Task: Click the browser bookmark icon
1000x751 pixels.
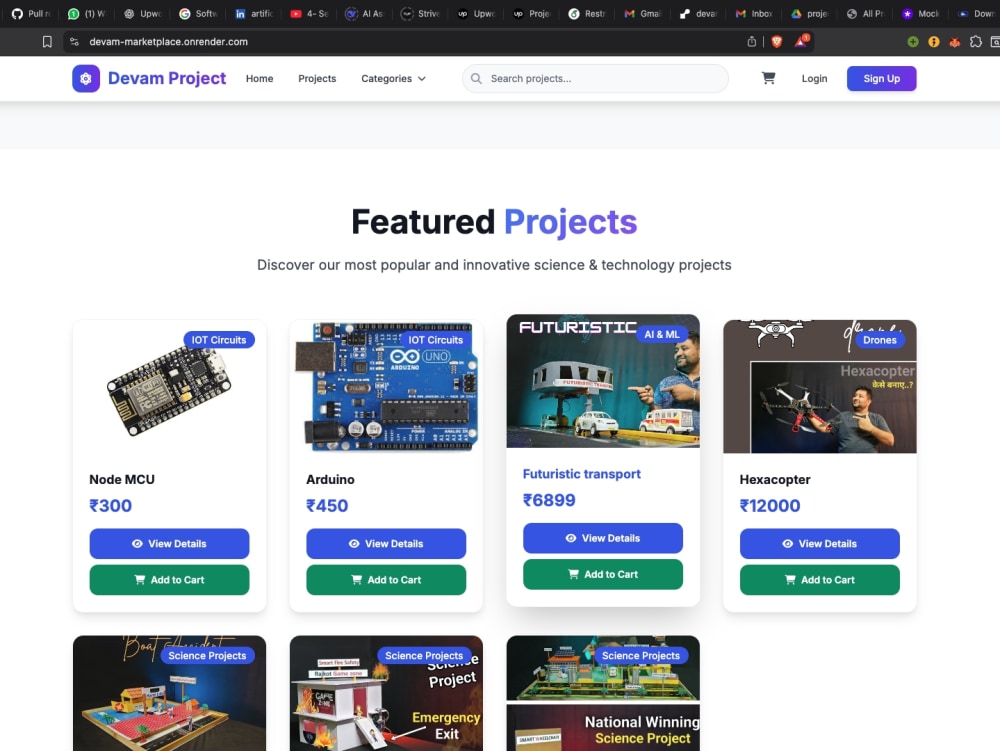Action: pos(47,41)
